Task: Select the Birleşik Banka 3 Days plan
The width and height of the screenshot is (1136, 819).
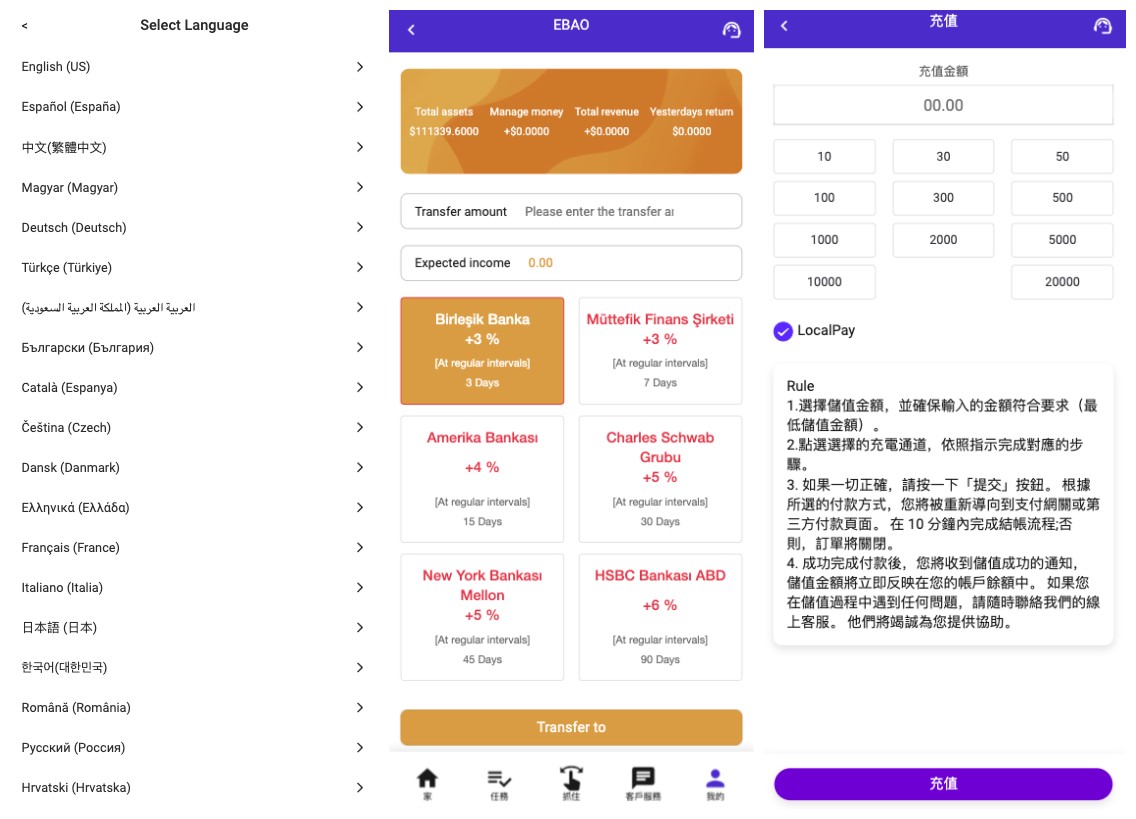Action: [482, 350]
